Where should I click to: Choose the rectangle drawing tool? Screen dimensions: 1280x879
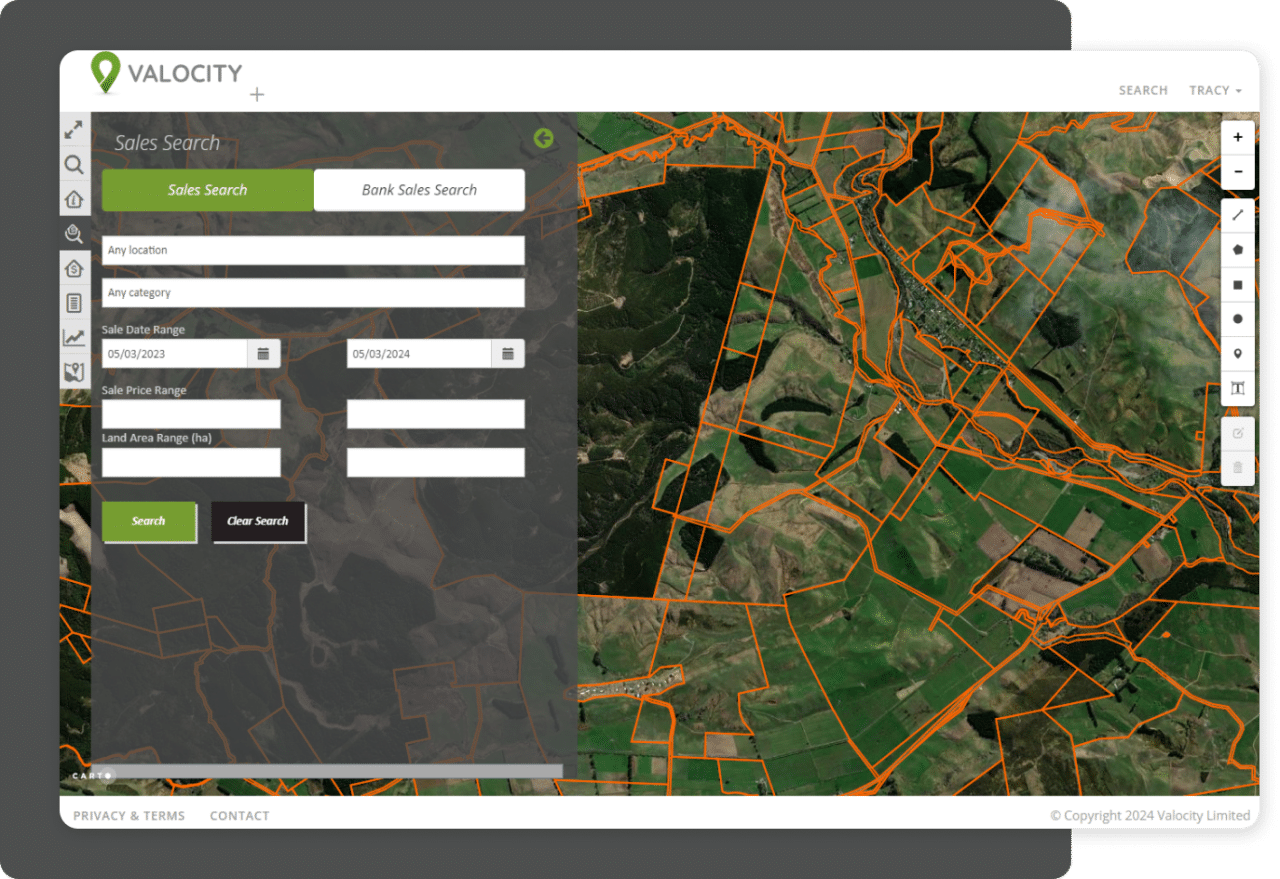pos(1237,285)
